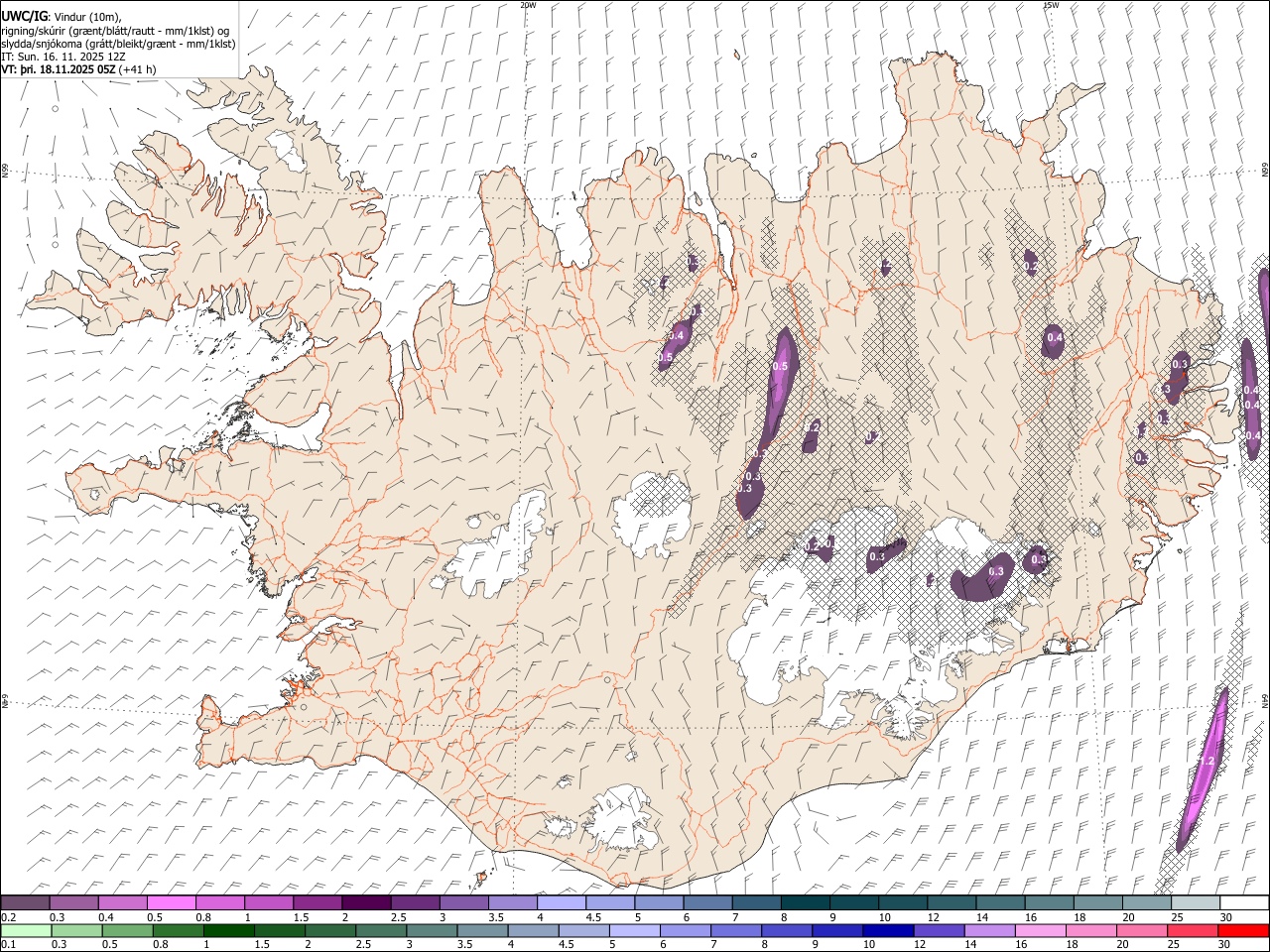Pick the 3.5 lavender swatch in the upper legend
Viewport: 1270px width, 952px height.
(x=512, y=902)
